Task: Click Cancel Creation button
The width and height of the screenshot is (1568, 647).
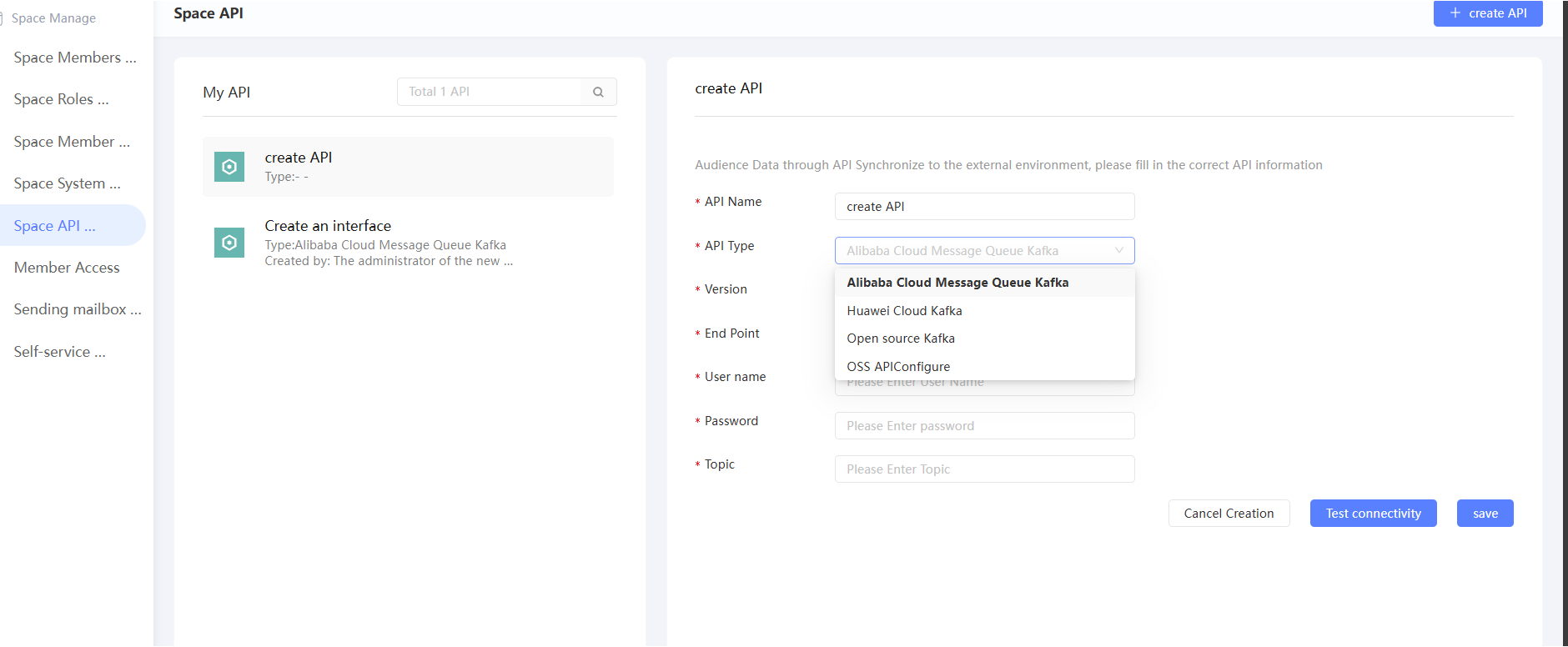Action: [x=1229, y=514]
